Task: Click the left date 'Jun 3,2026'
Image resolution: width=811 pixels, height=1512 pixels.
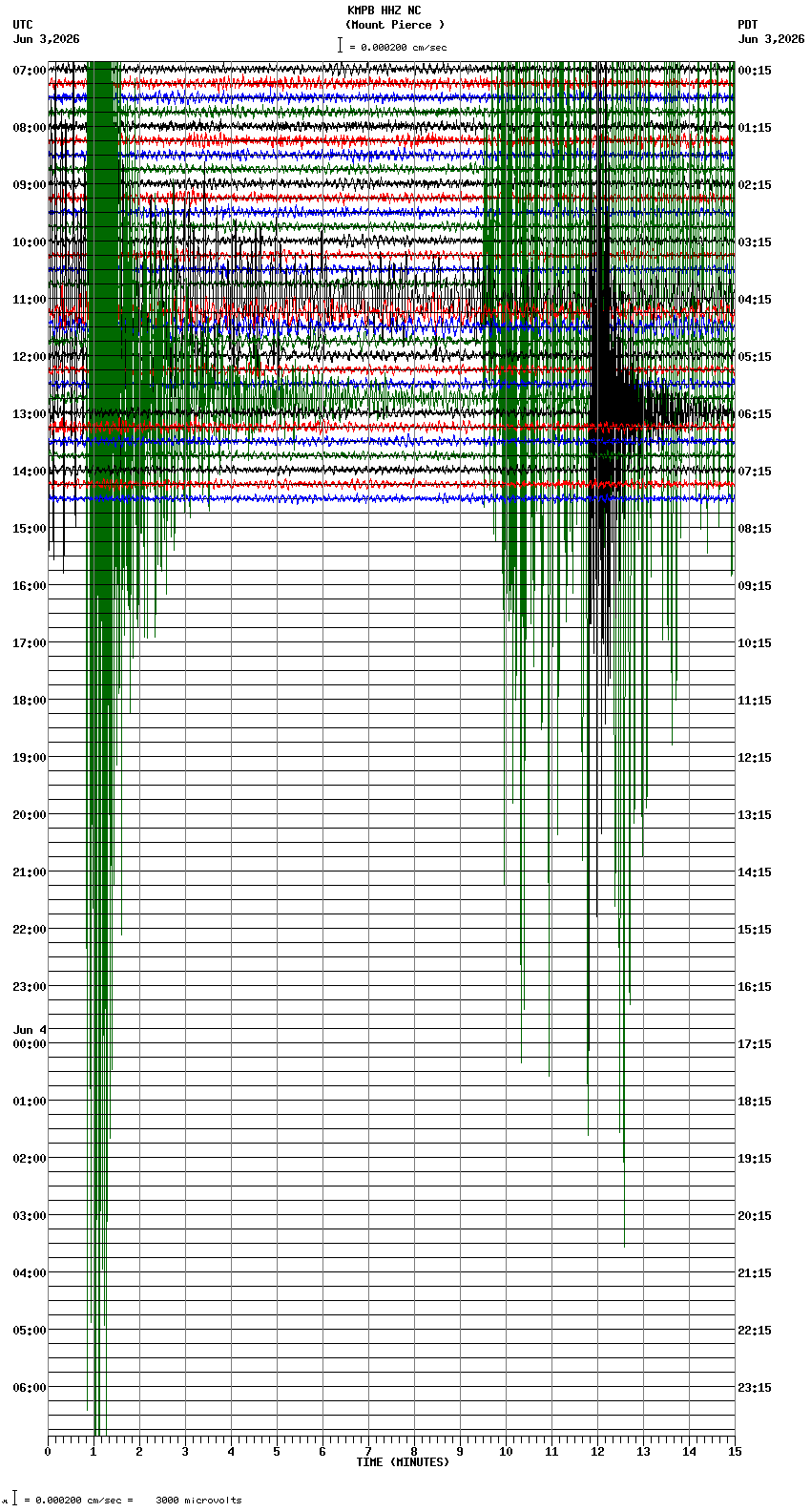Action: 47,39
